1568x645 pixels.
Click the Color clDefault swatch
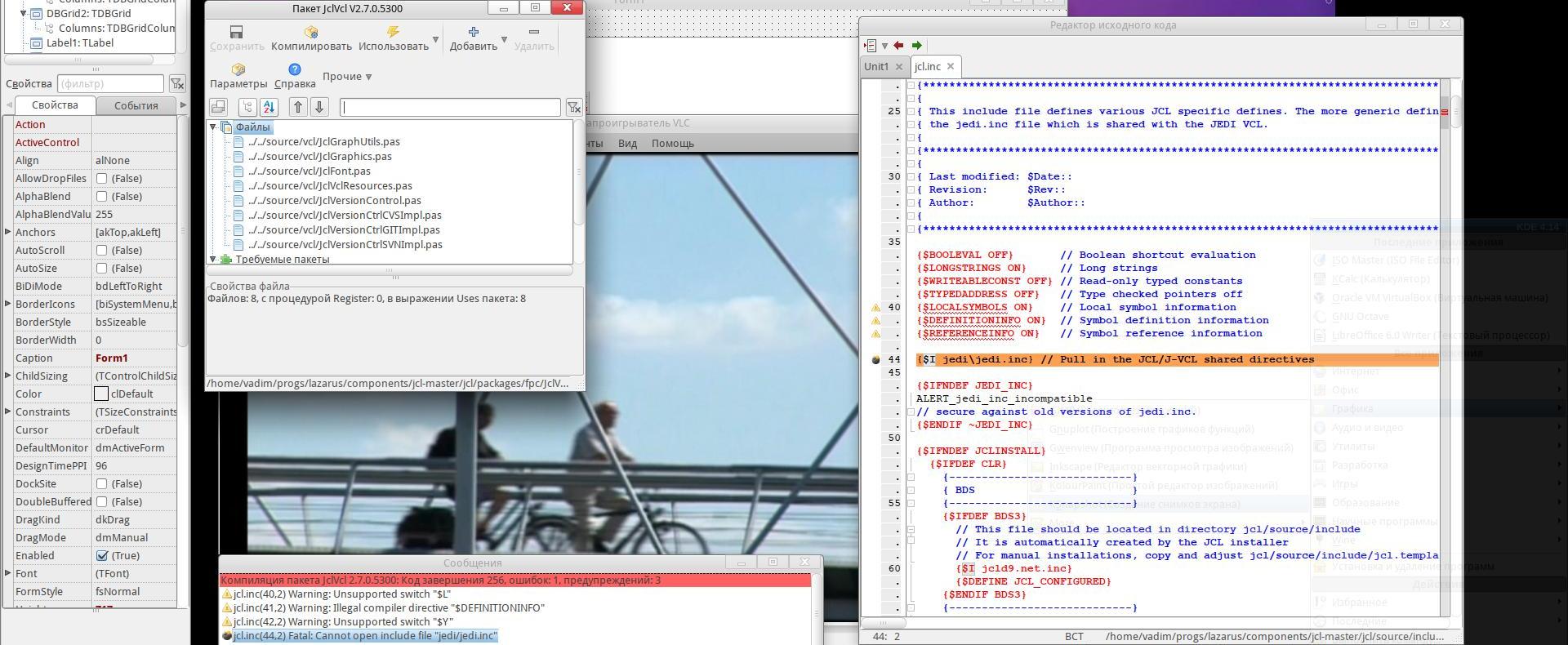(101, 394)
